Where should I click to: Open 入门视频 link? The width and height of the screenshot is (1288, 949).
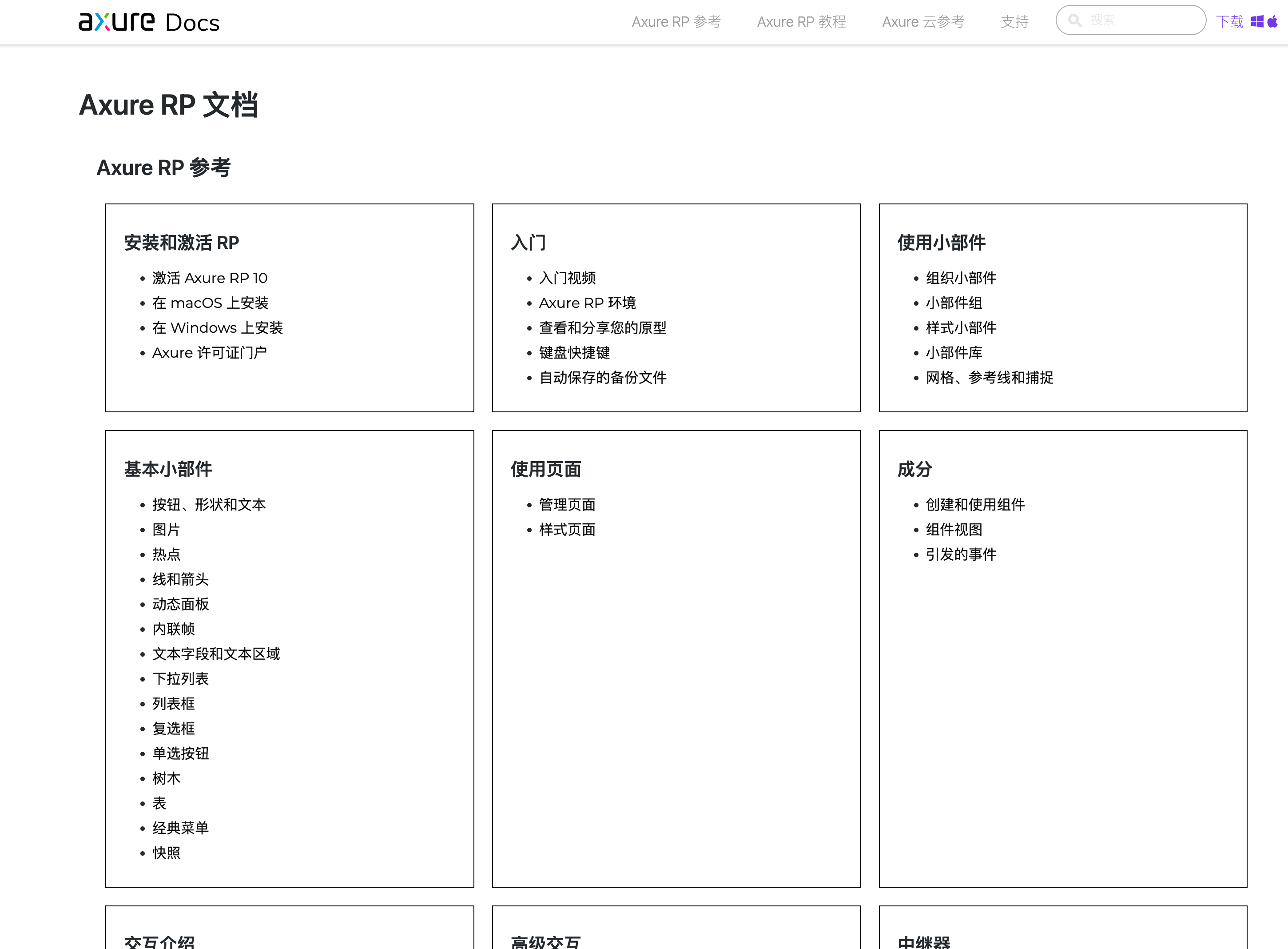pyautogui.click(x=567, y=278)
